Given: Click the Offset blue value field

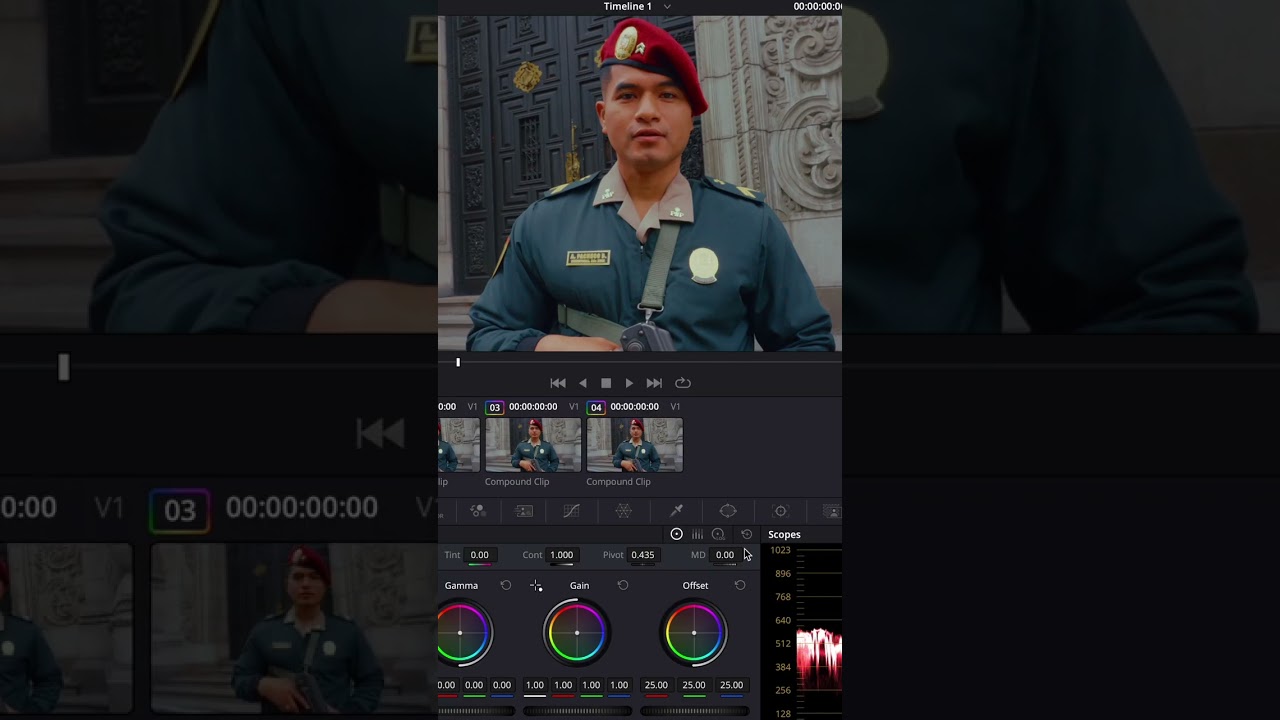Looking at the screenshot, I should [732, 686].
